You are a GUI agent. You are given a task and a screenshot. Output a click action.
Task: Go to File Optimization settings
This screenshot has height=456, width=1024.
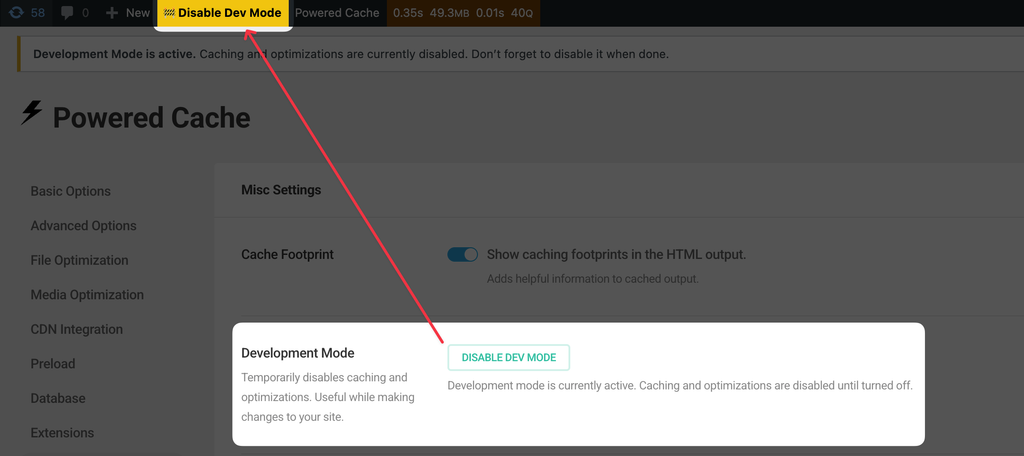coord(79,260)
